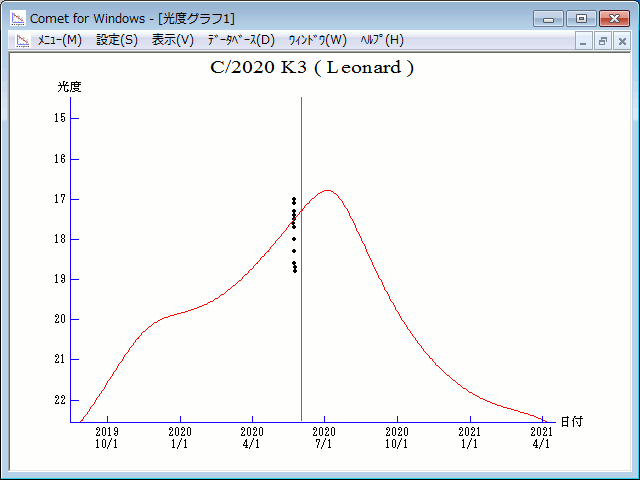Click the document icon in menu bar

tap(23, 40)
